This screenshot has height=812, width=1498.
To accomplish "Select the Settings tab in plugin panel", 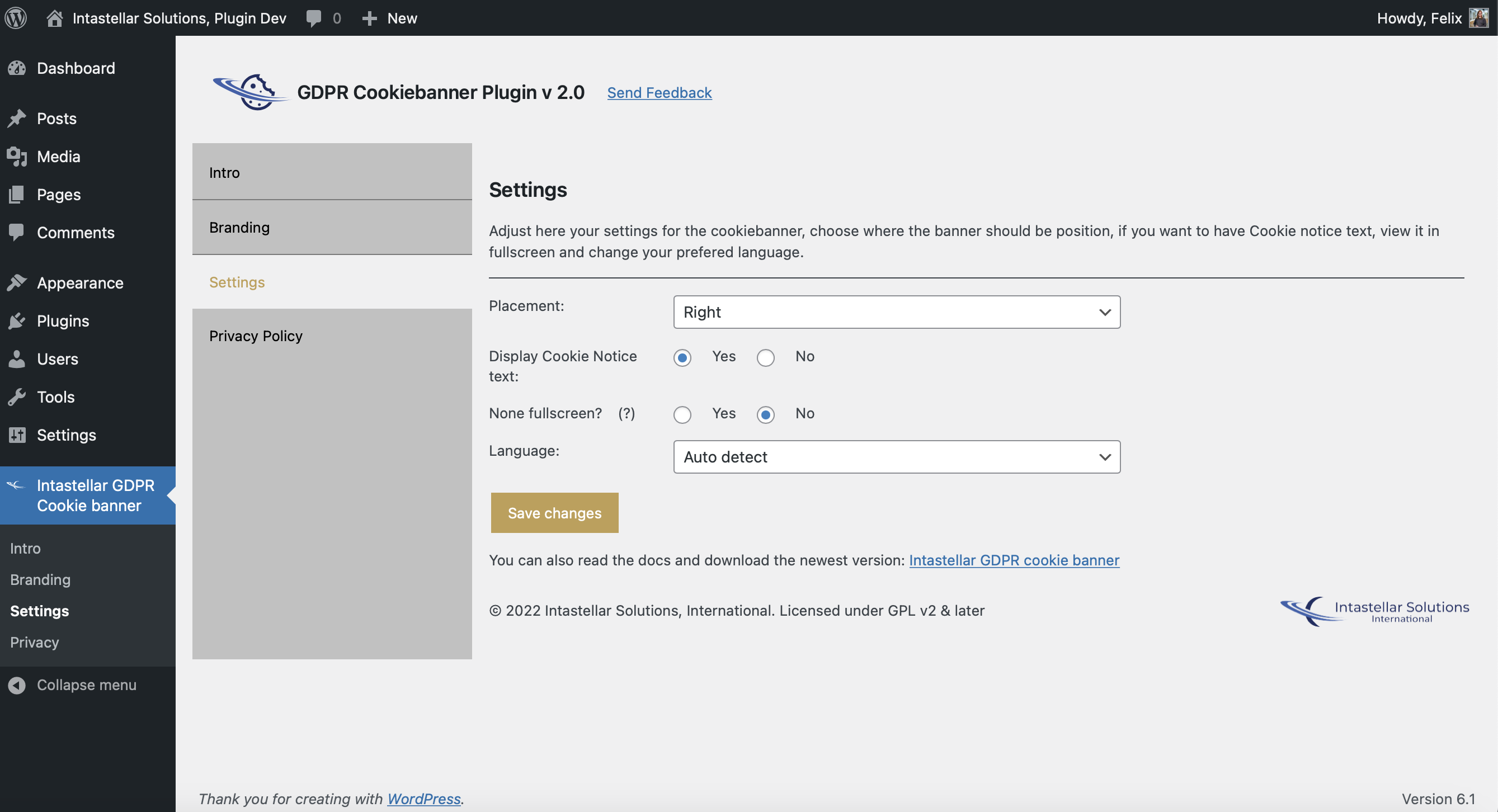I will 332,282.
